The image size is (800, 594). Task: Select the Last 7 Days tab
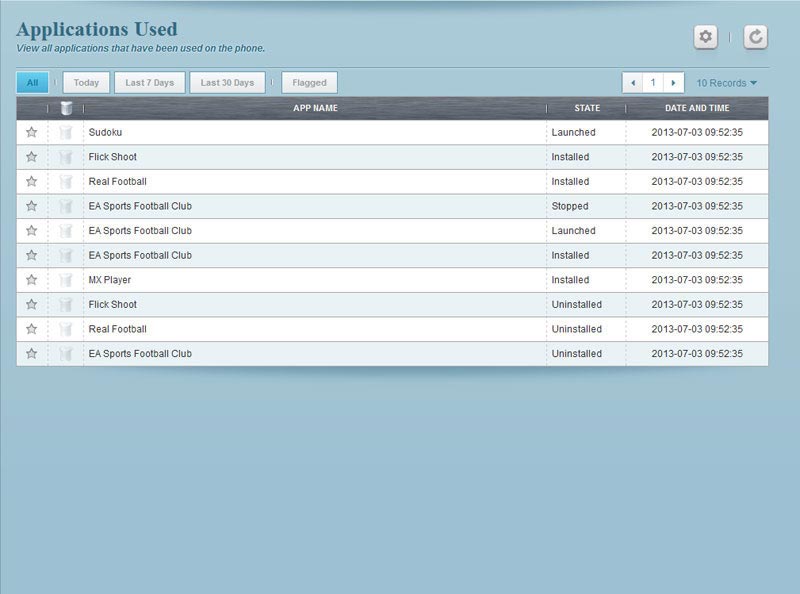(x=149, y=83)
